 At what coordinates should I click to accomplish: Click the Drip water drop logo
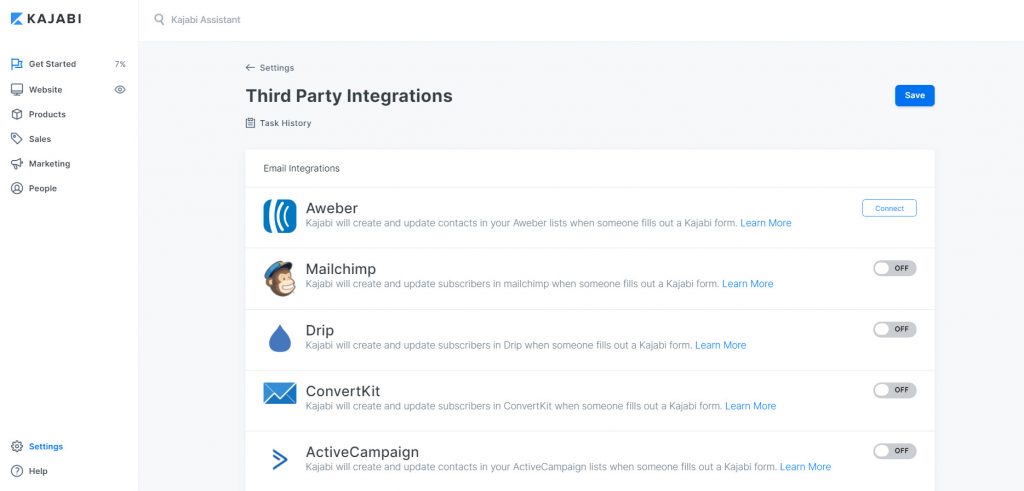[280, 338]
